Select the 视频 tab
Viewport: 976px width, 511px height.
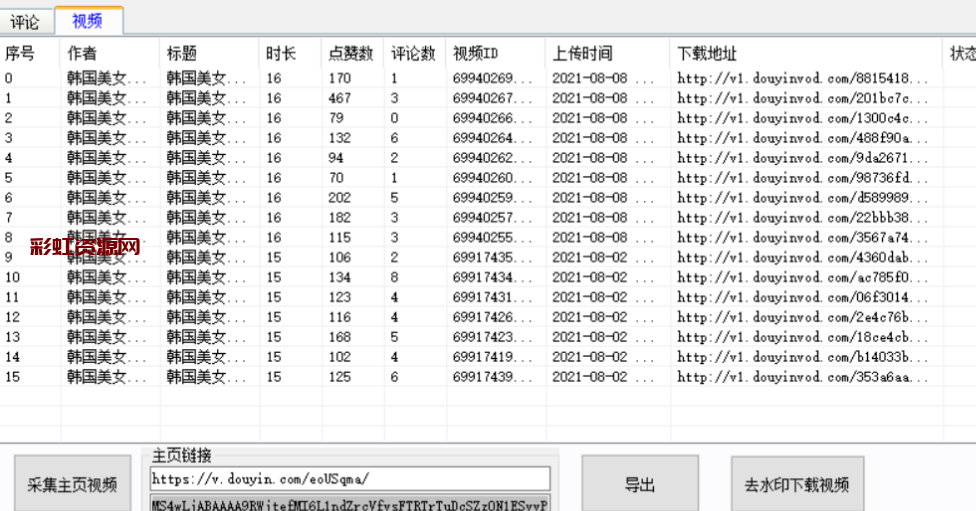point(88,21)
